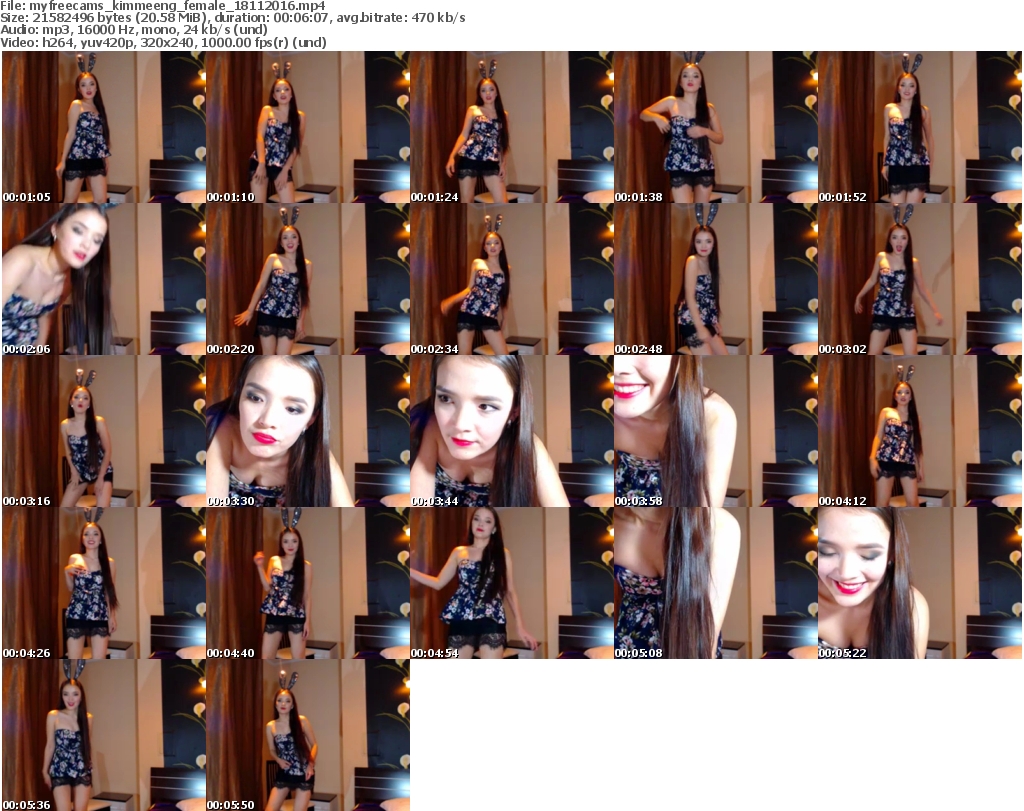The width and height of the screenshot is (1024, 811).
Task: Select the final frame at 00:05:50
Action: 307,735
